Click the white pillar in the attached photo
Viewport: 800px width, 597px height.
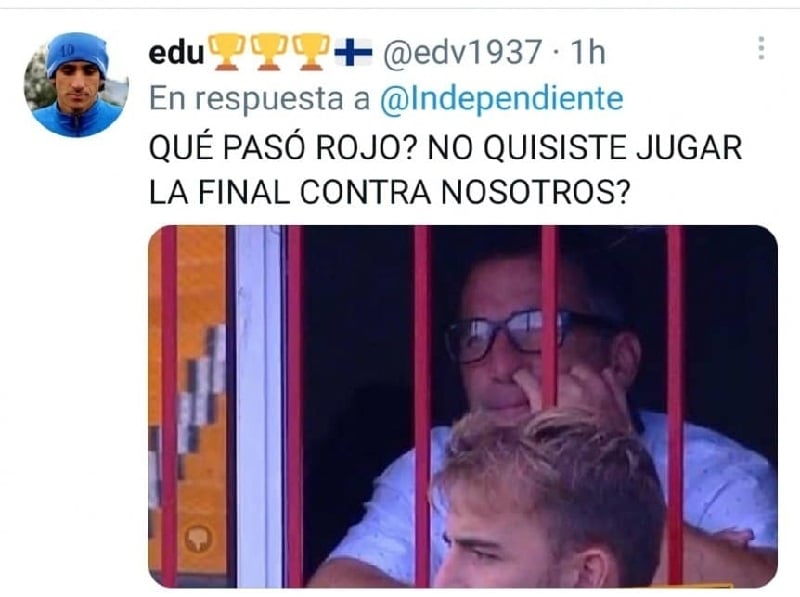click(259, 406)
